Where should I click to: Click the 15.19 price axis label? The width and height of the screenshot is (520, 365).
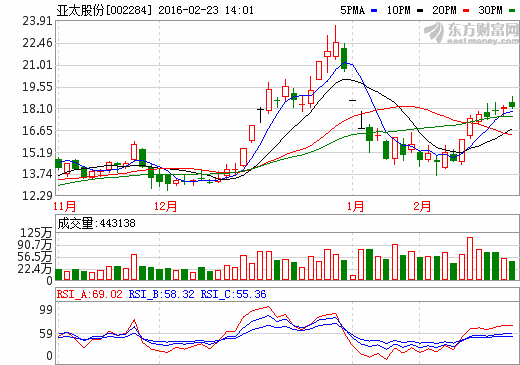pos(37,153)
